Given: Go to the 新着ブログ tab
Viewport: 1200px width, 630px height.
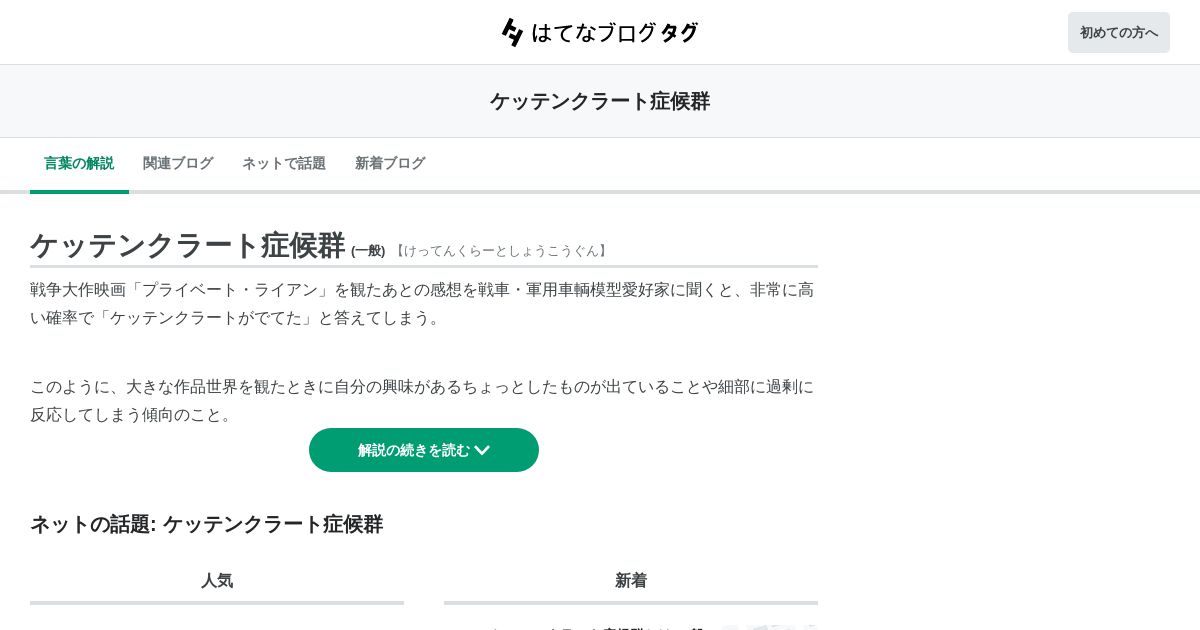Looking at the screenshot, I should [x=390, y=163].
